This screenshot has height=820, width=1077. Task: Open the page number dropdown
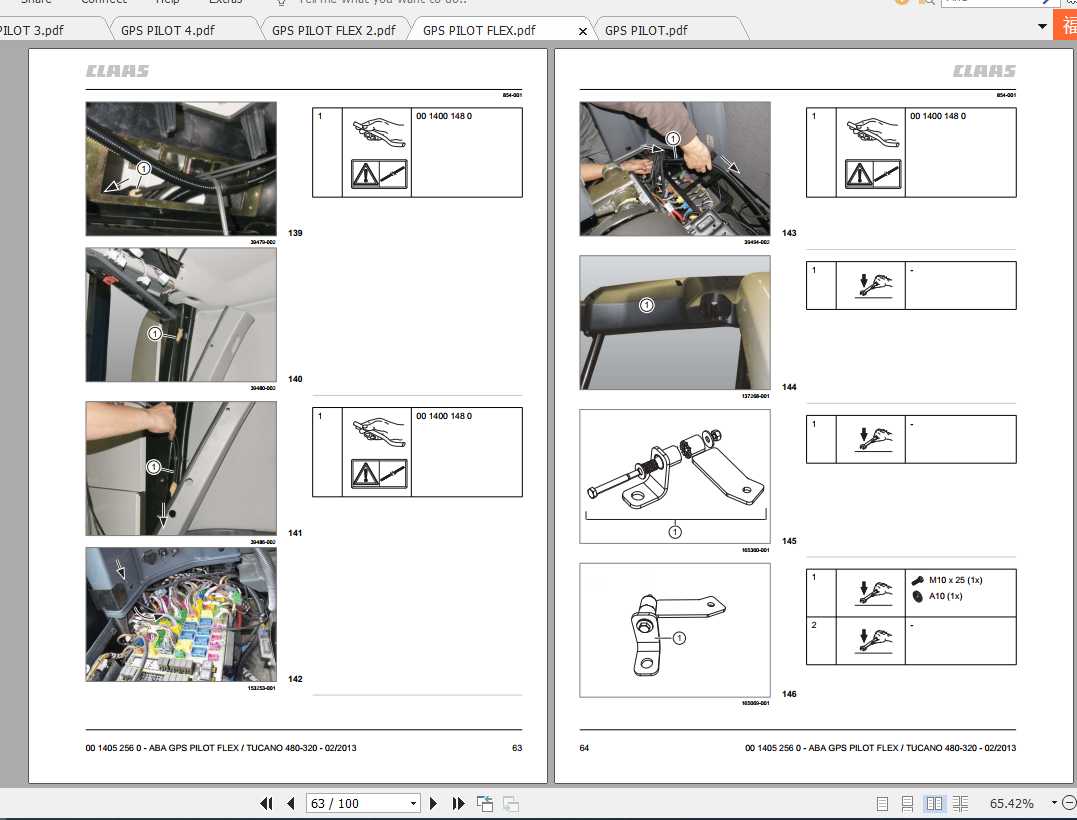click(x=413, y=803)
